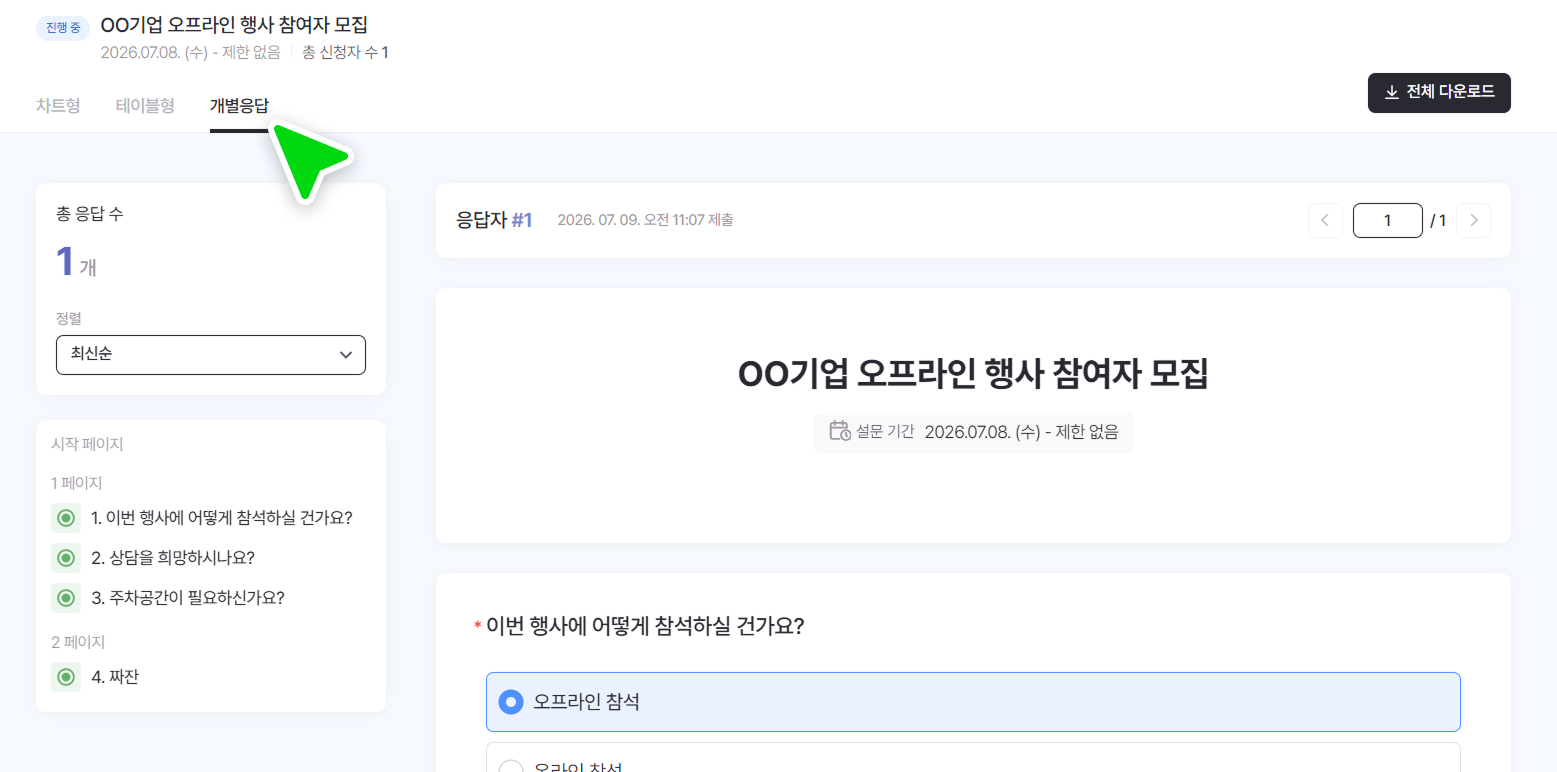Select the 오프라인 참석 radio option
The height and width of the screenshot is (772, 1557).
973,702
